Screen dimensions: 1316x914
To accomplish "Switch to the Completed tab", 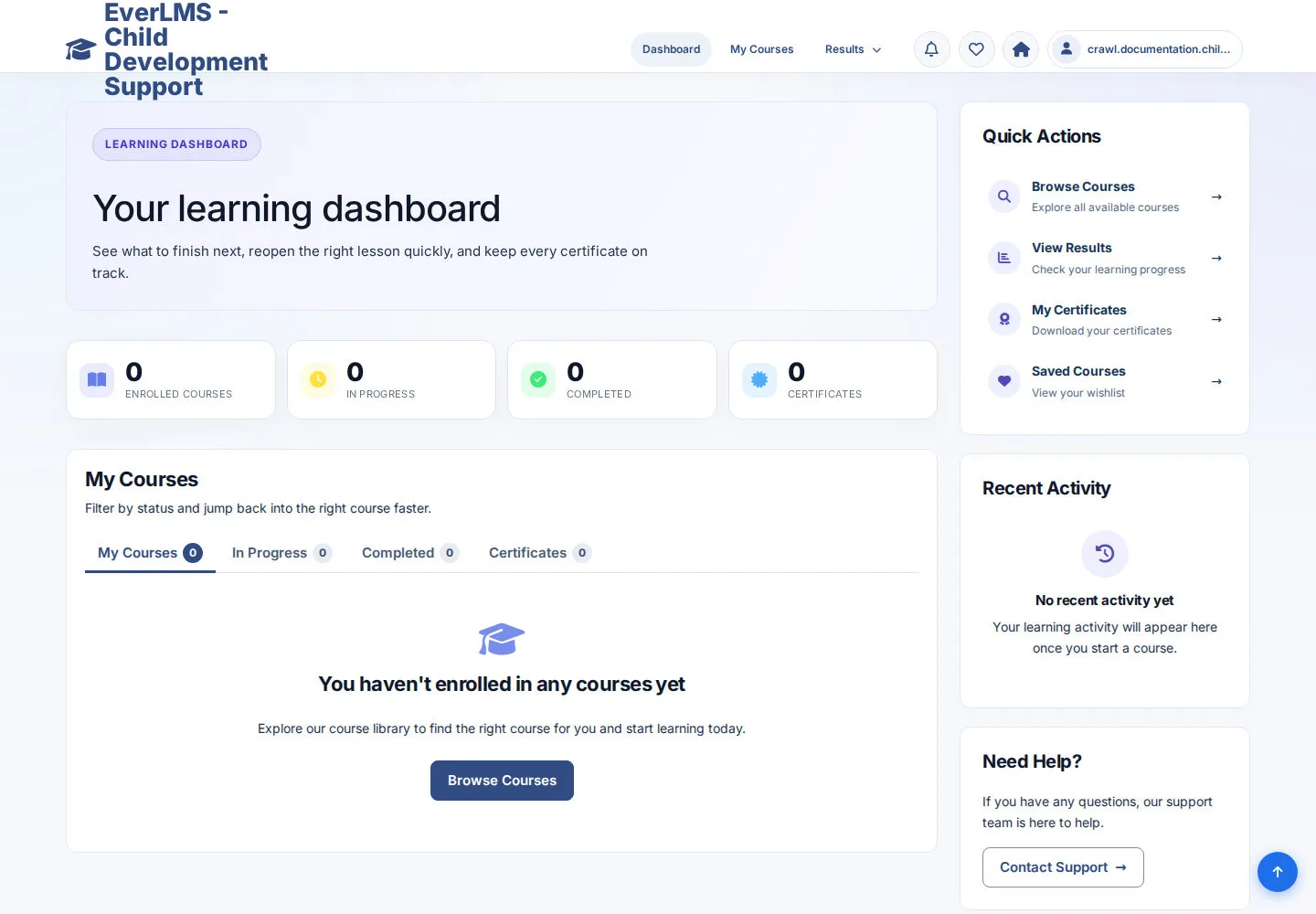I will click(409, 553).
